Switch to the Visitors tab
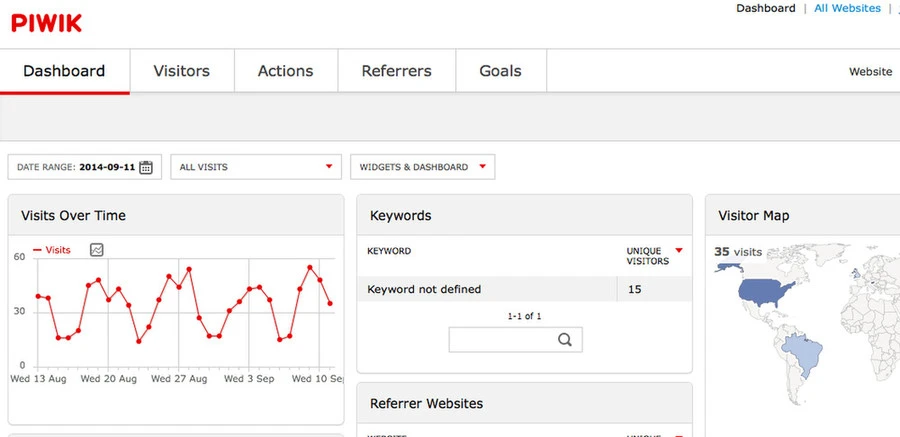 [x=182, y=71]
